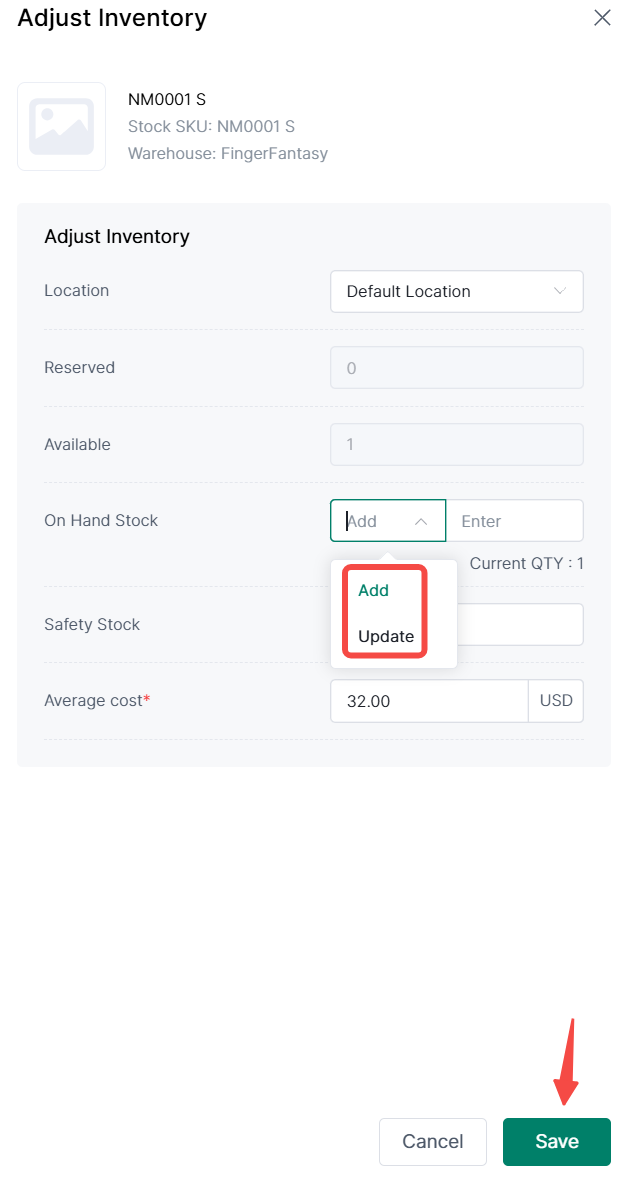This screenshot has width=628, height=1178.
Task: Save the inventory adjustment
Action: 556,1142
